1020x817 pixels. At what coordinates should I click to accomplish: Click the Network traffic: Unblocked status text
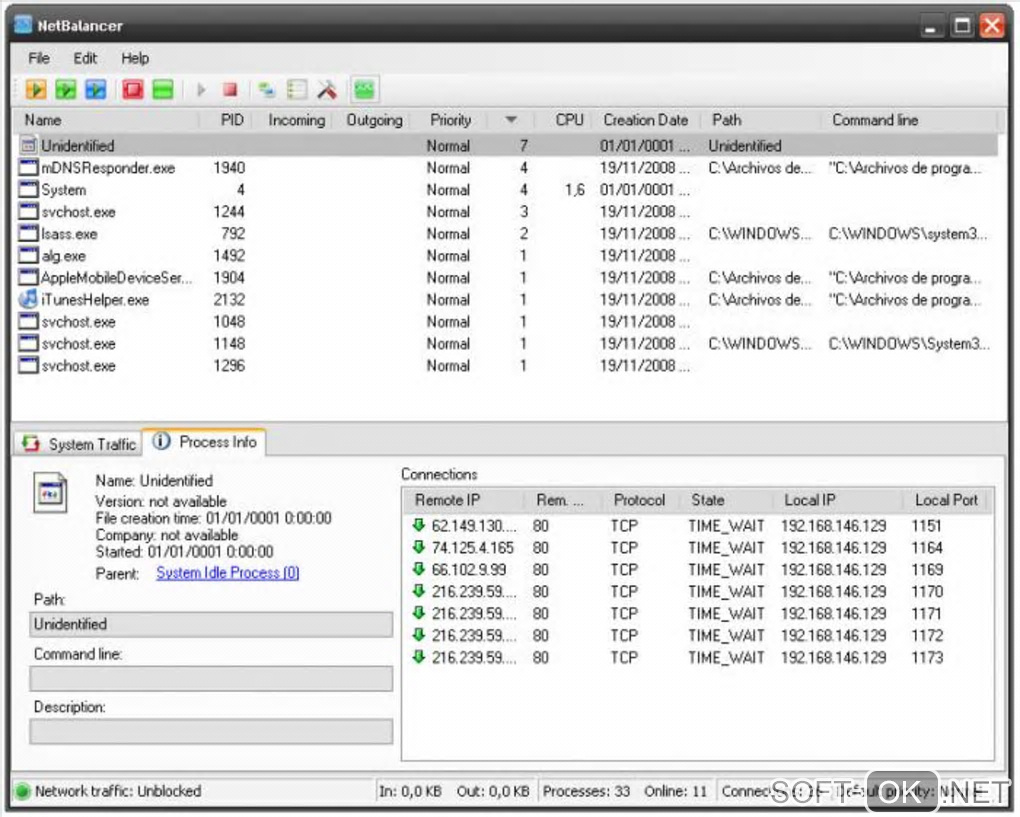(118, 791)
